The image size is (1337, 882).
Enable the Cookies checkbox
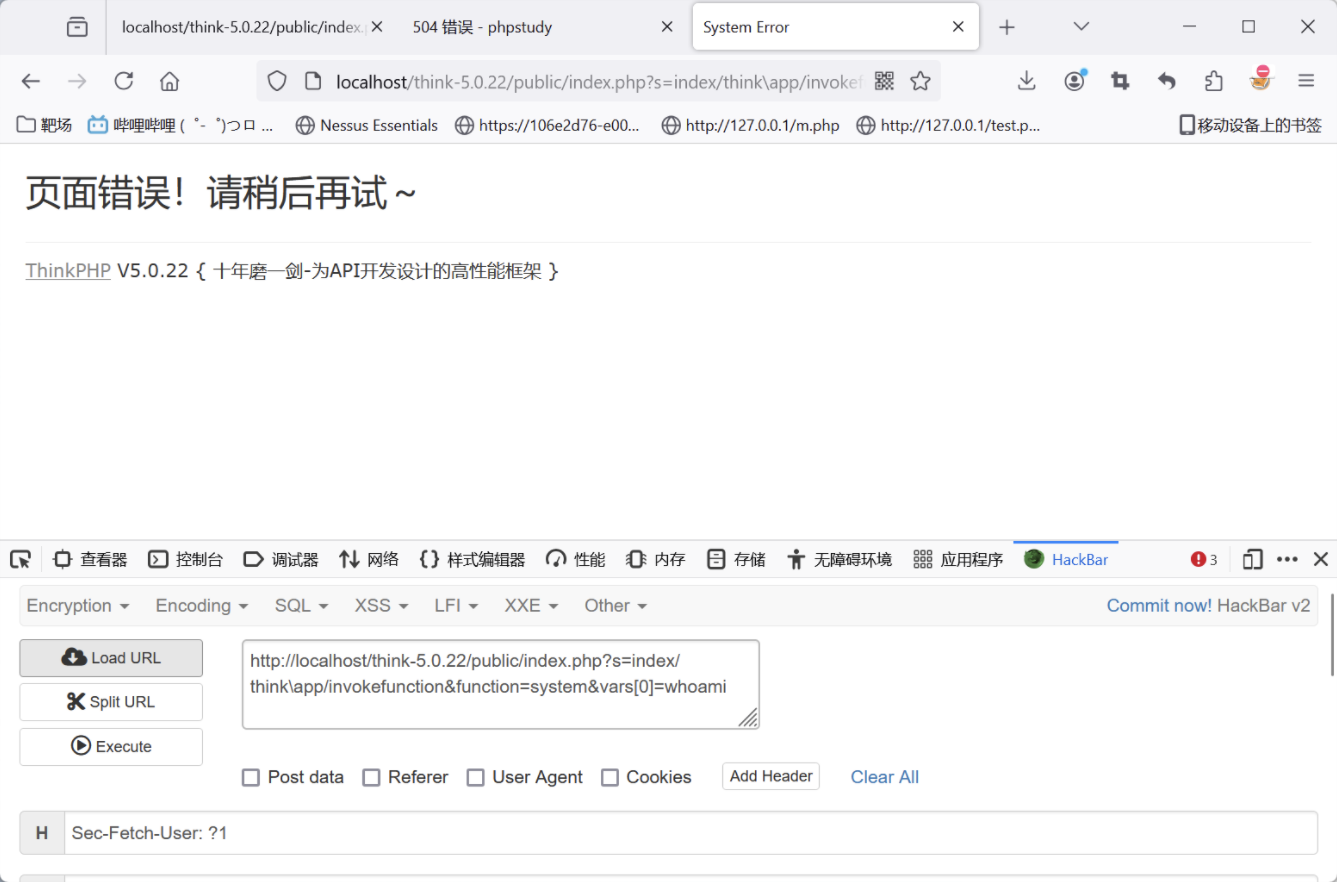[x=610, y=777]
